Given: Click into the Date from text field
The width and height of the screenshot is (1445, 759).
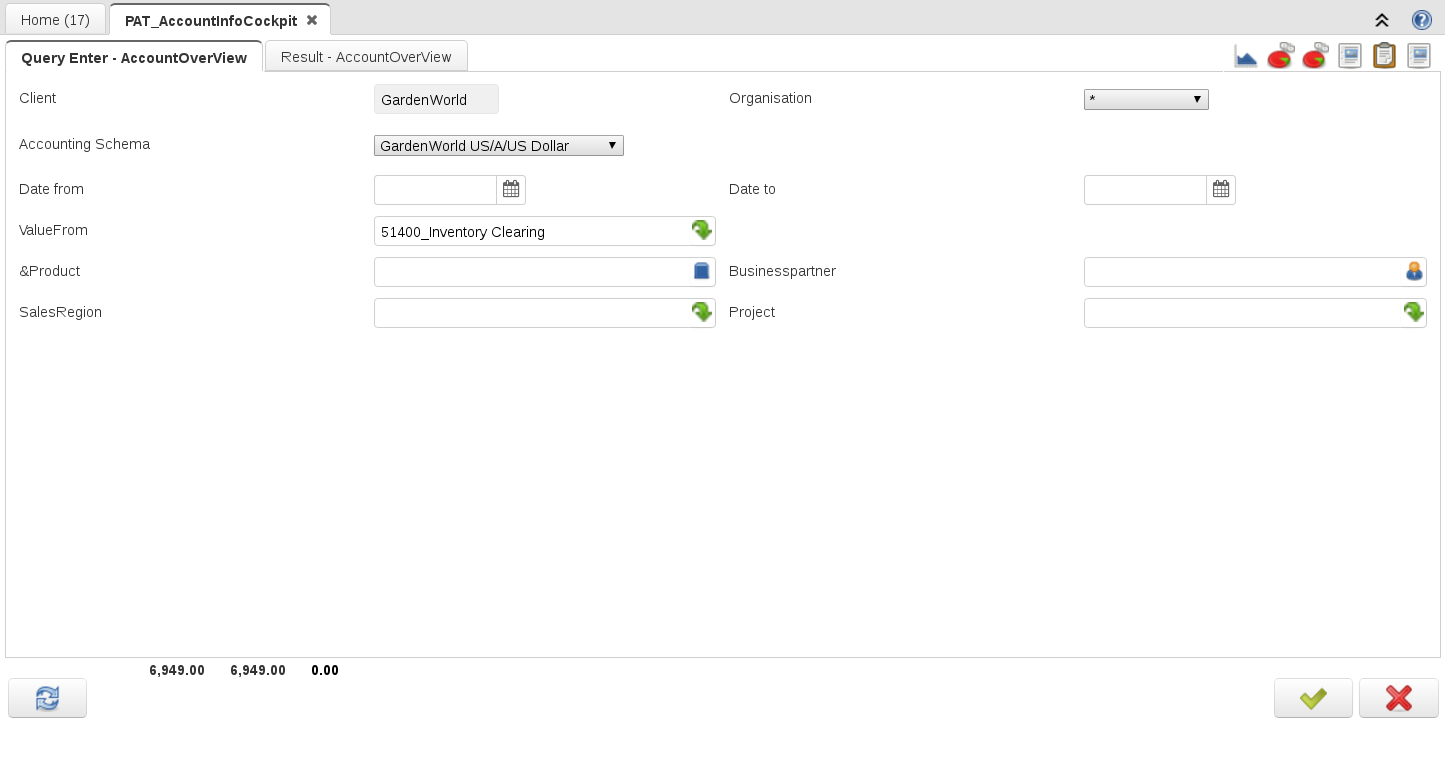Looking at the screenshot, I should 435,190.
